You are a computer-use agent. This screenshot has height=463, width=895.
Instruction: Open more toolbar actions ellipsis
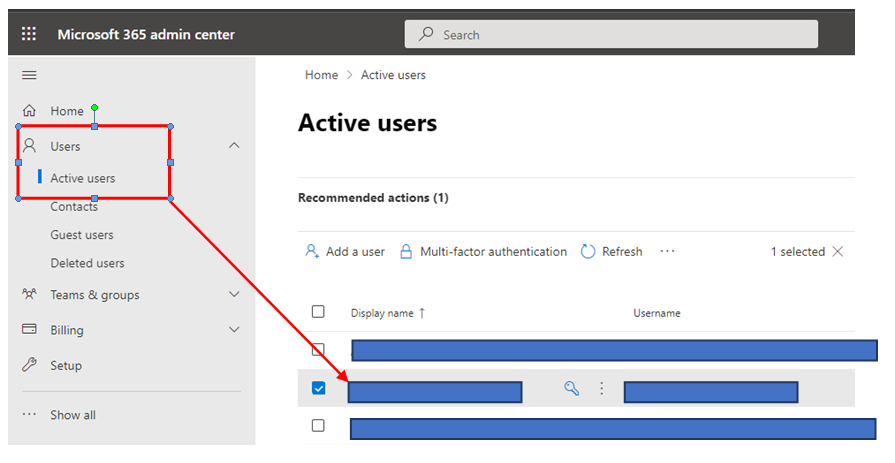[667, 251]
